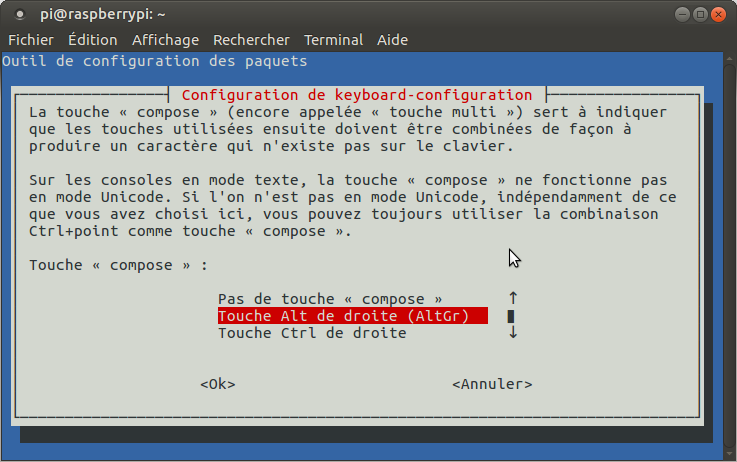The width and height of the screenshot is (737, 462).
Task: Click the down arrow beside the compose list
Action: tap(513, 333)
